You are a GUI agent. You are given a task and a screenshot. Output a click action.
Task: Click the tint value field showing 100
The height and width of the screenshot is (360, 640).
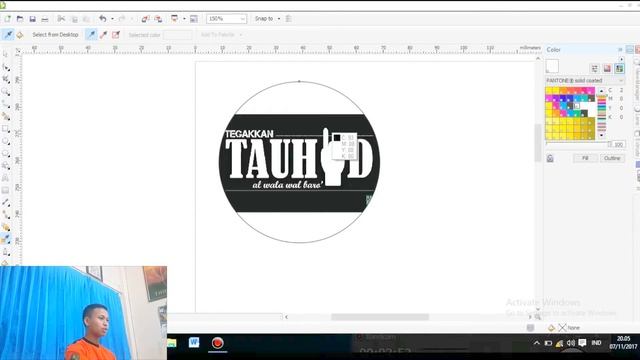click(619, 144)
